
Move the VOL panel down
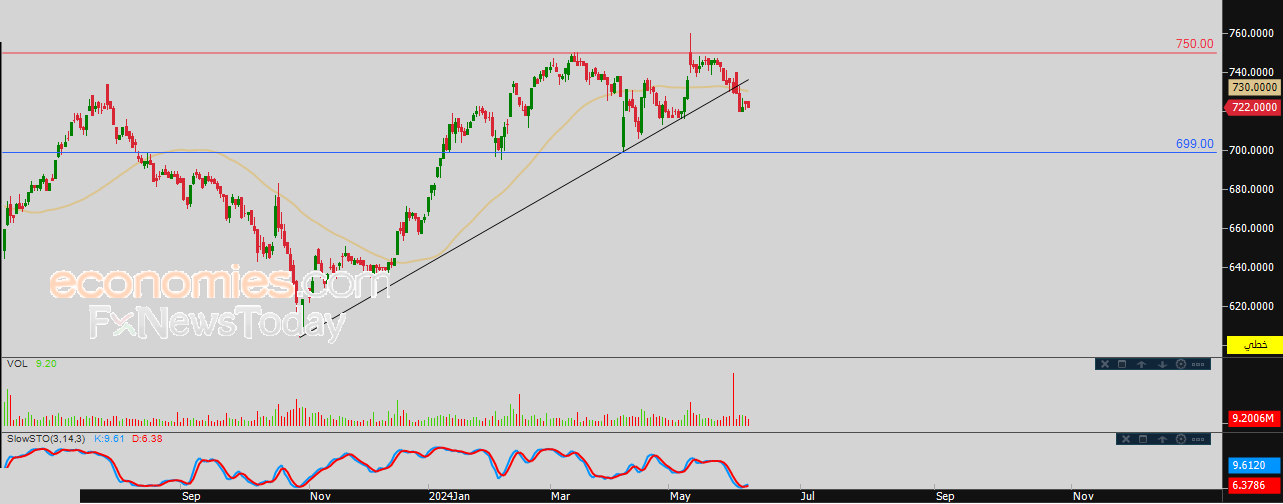[x=1162, y=364]
